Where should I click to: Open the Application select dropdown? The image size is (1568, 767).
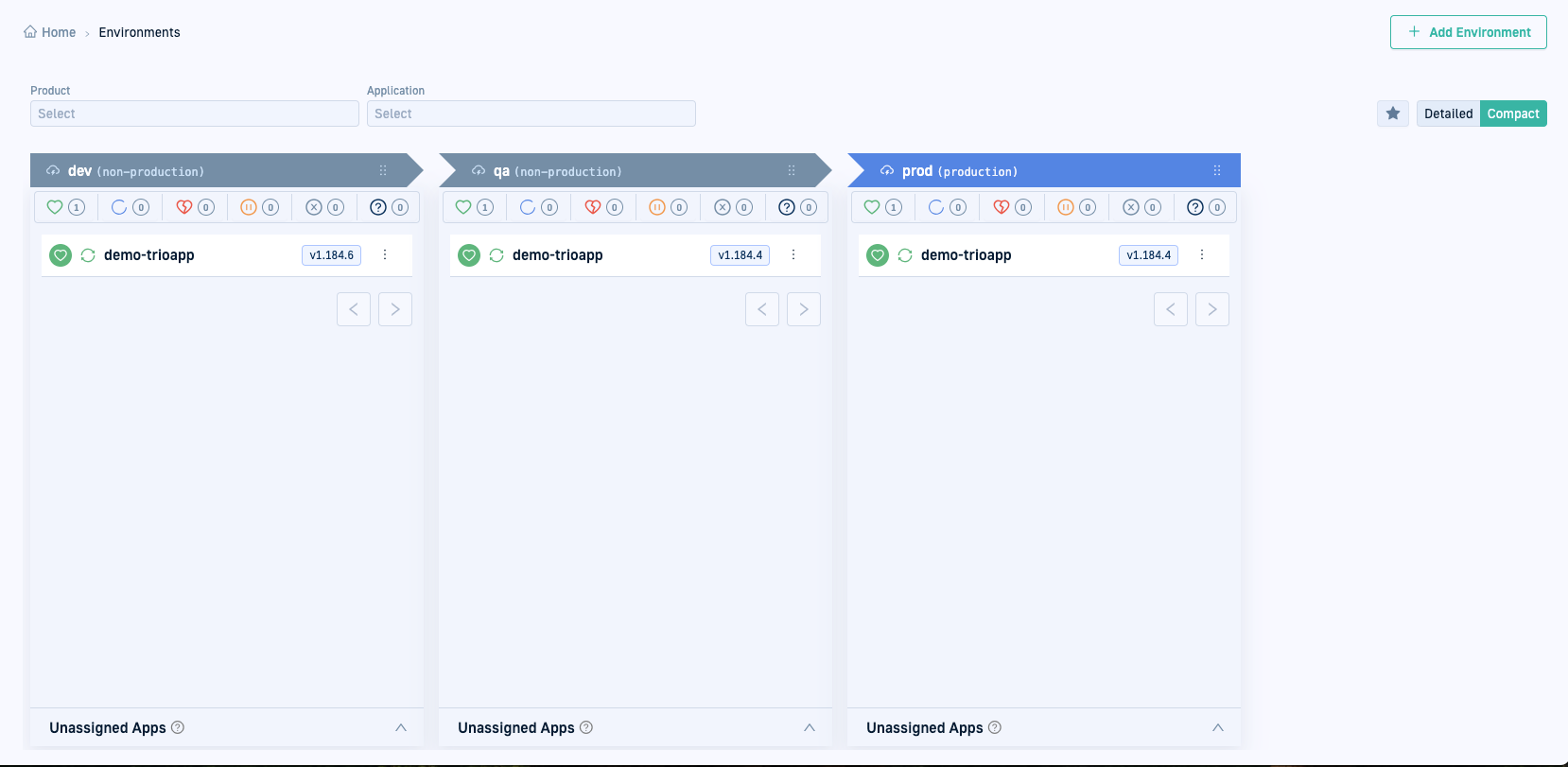(531, 113)
